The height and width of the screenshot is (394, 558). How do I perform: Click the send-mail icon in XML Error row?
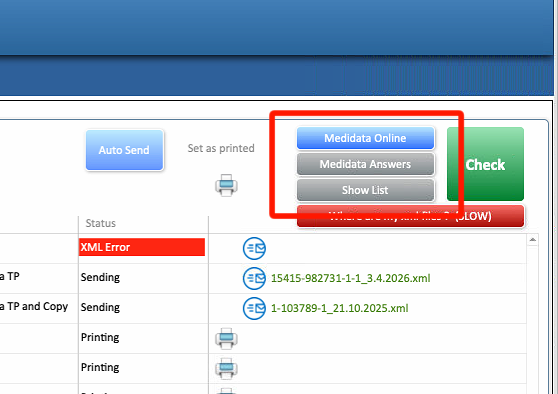[254, 248]
